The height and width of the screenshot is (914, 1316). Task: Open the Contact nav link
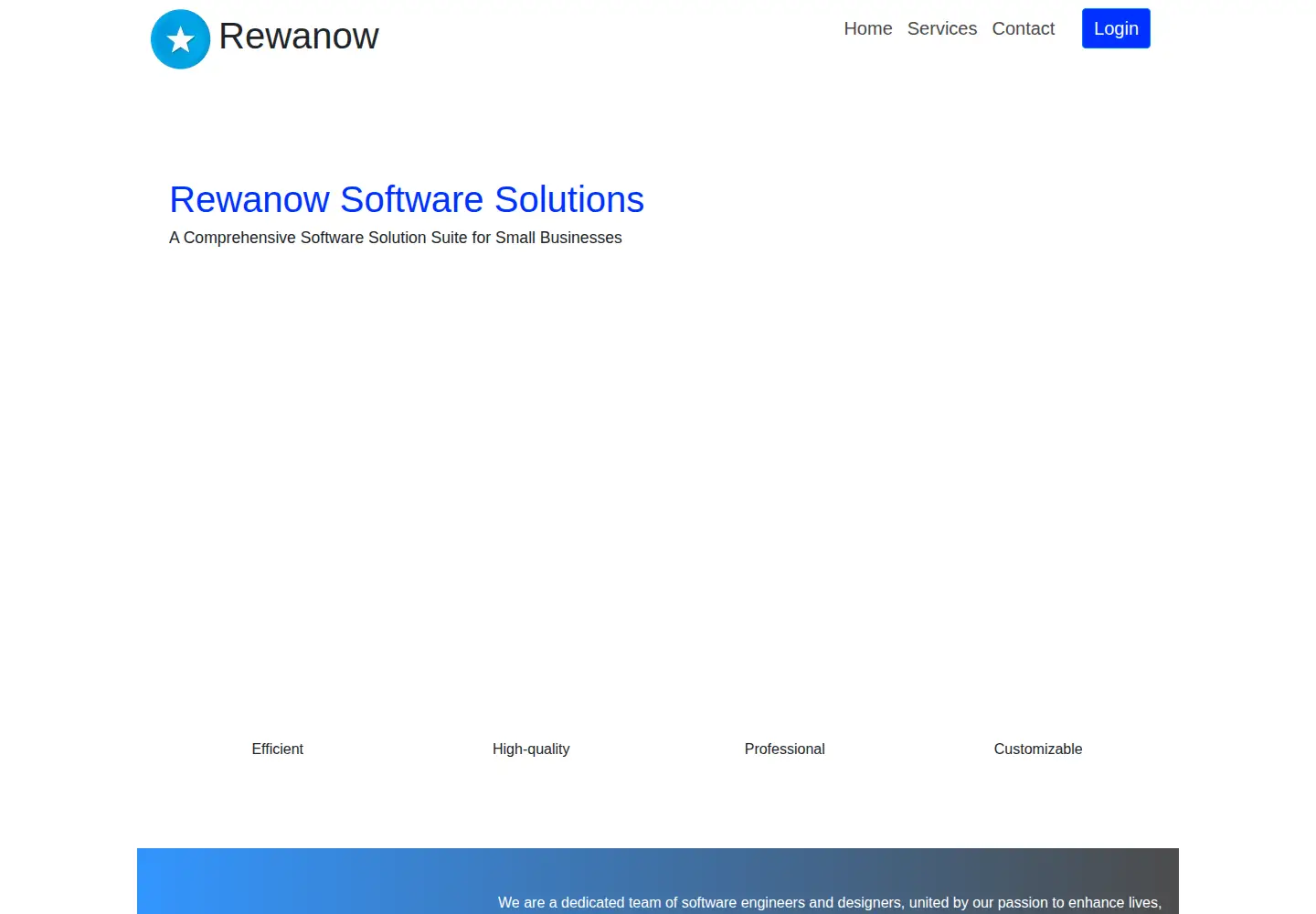pyautogui.click(x=1023, y=28)
